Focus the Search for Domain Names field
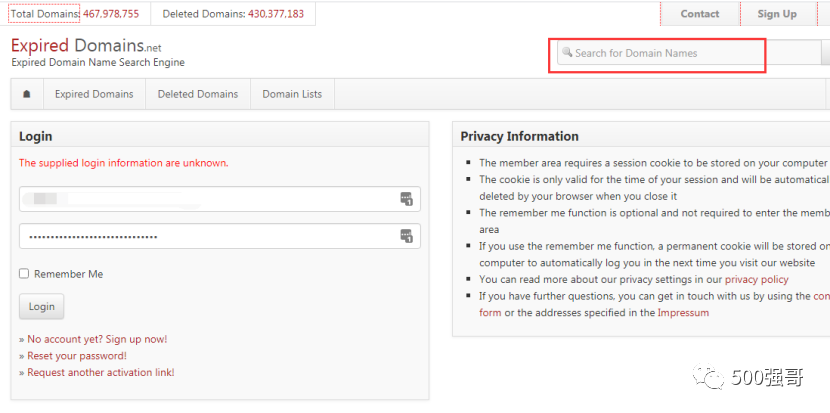The height and width of the screenshot is (413, 830). [x=689, y=52]
